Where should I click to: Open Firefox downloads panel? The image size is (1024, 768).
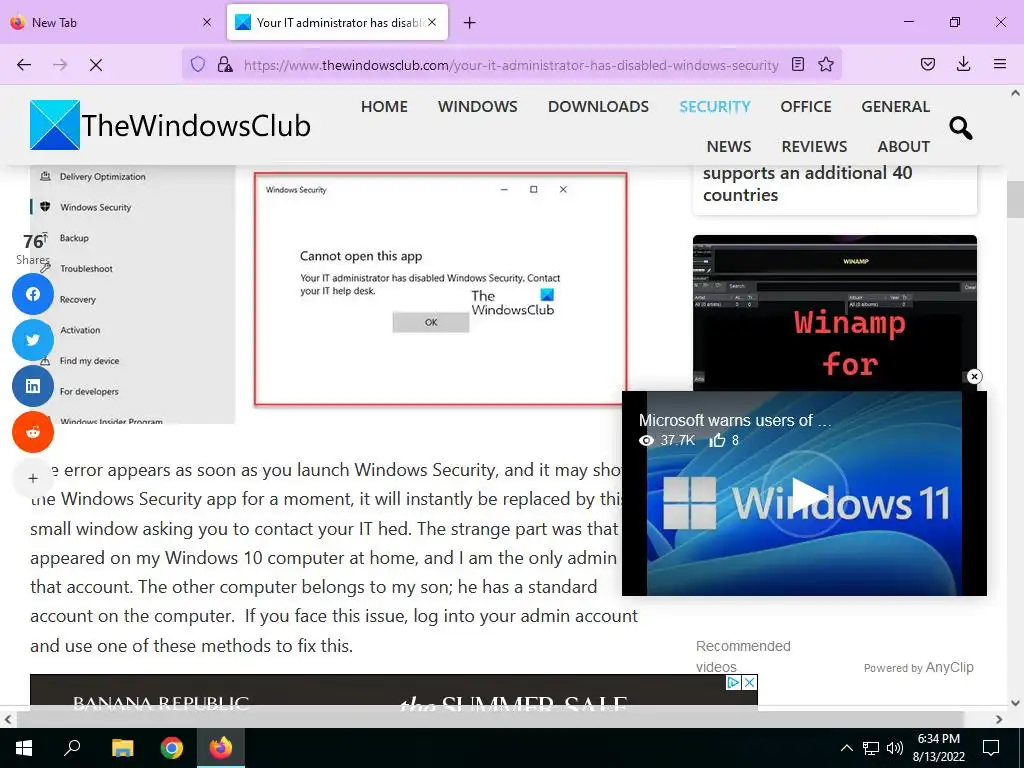(x=963, y=64)
